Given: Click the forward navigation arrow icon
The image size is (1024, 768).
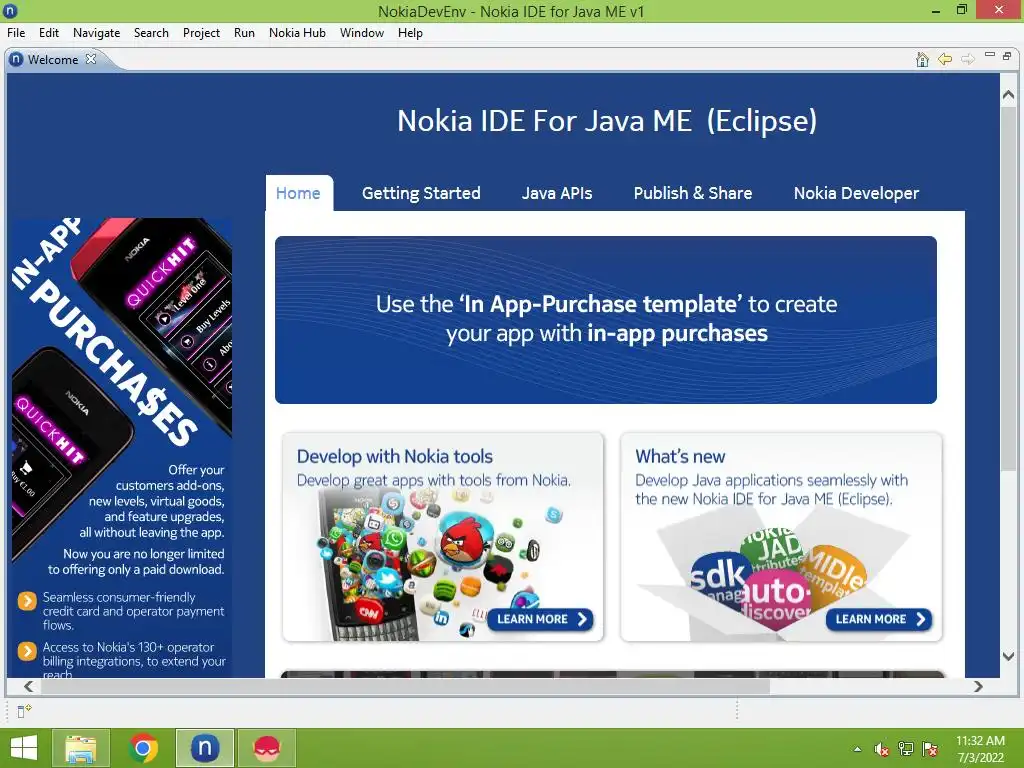Looking at the screenshot, I should [x=968, y=59].
